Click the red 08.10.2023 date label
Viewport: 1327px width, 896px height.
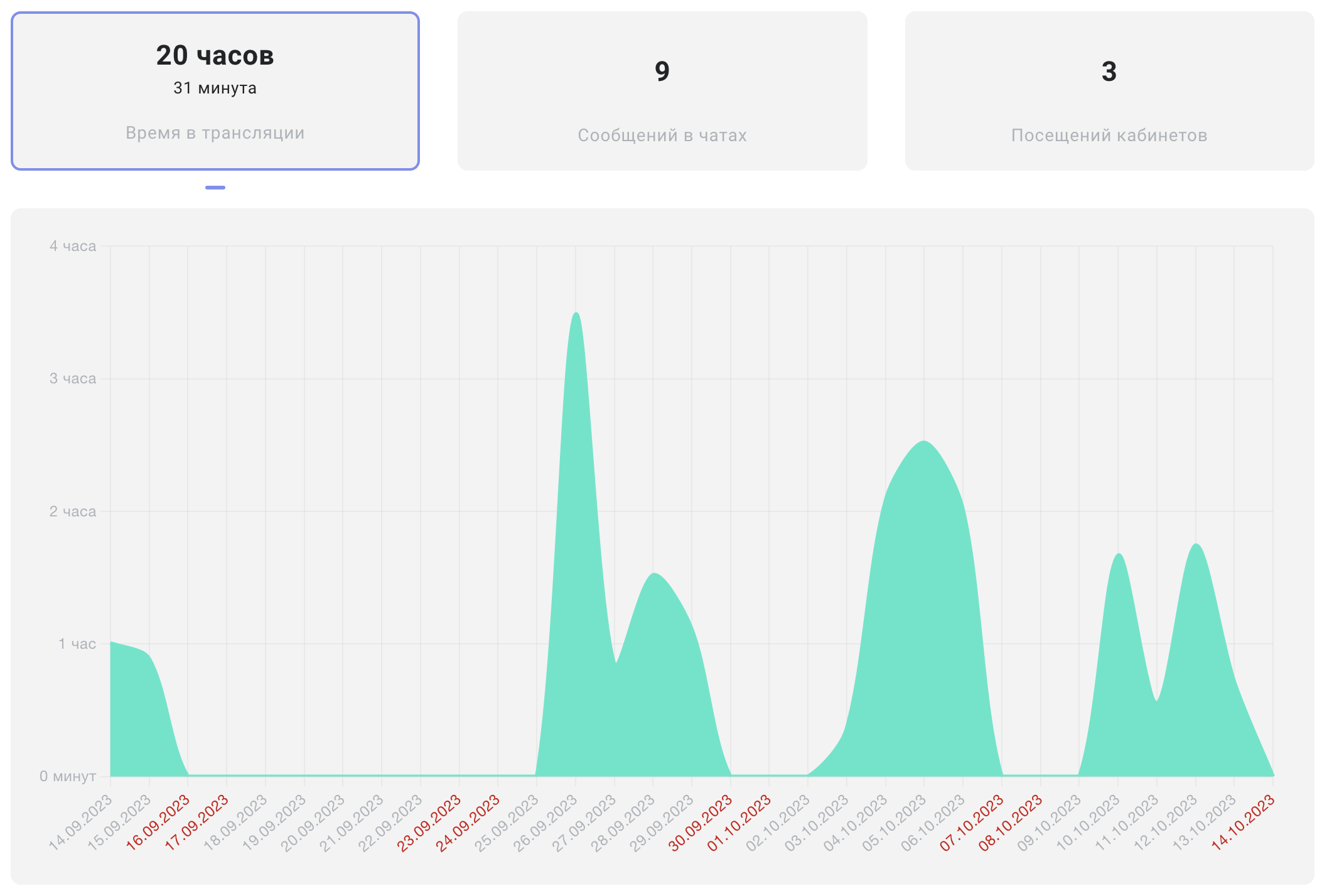(1011, 823)
